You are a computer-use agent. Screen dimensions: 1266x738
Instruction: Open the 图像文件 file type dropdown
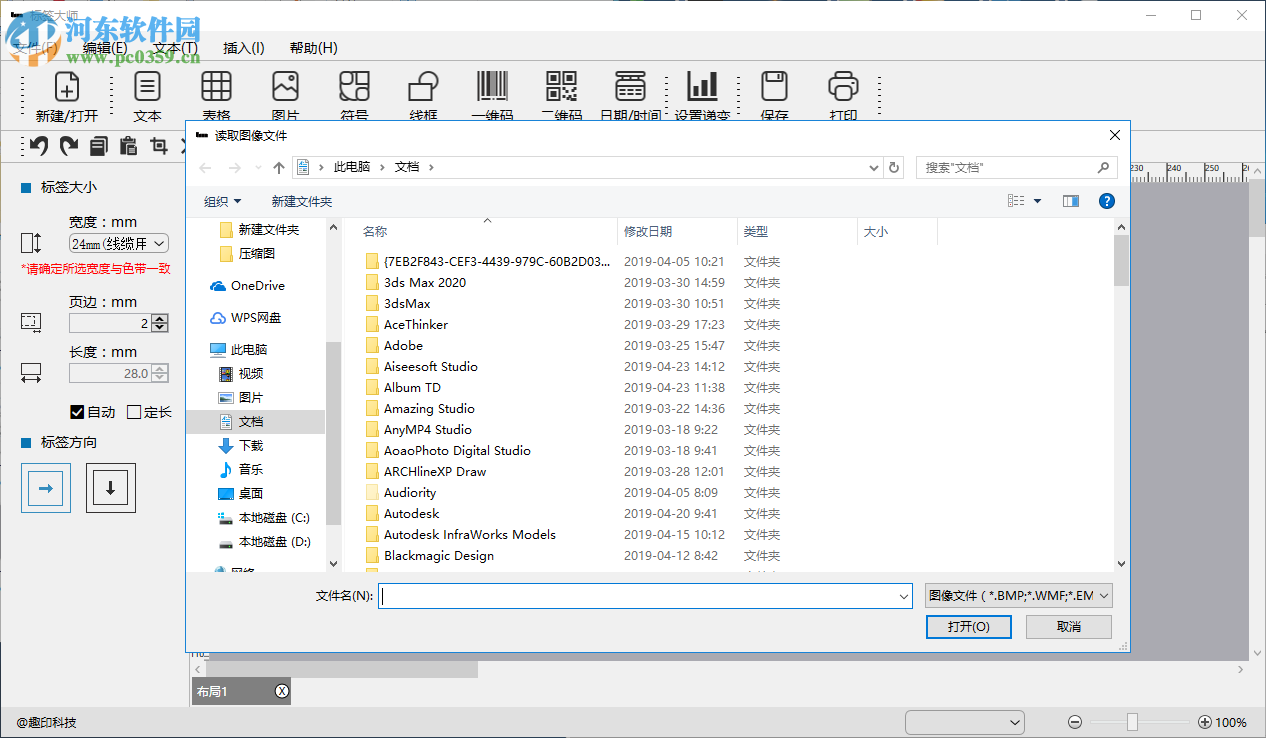pos(1018,595)
